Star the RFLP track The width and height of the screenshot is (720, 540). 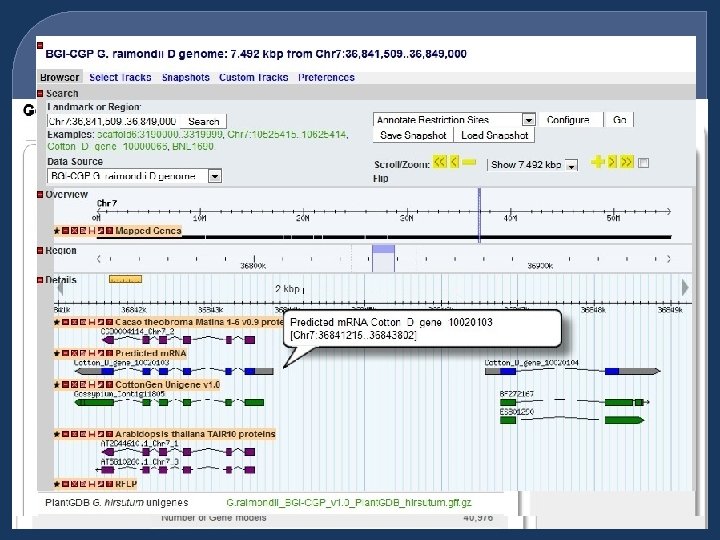(57, 484)
